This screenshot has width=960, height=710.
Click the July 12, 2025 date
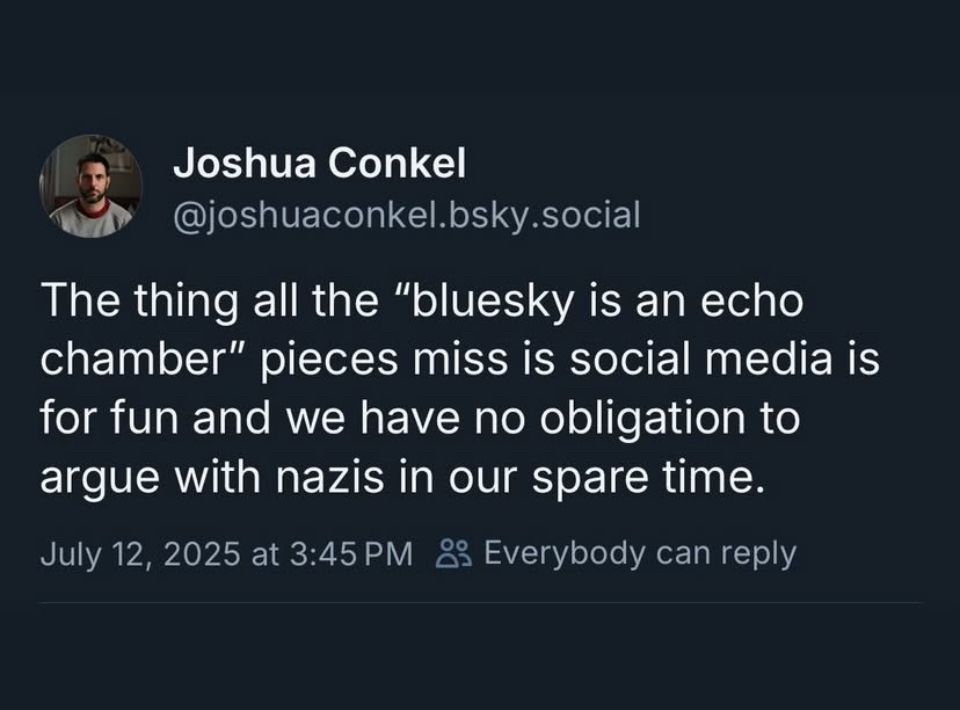[140, 554]
